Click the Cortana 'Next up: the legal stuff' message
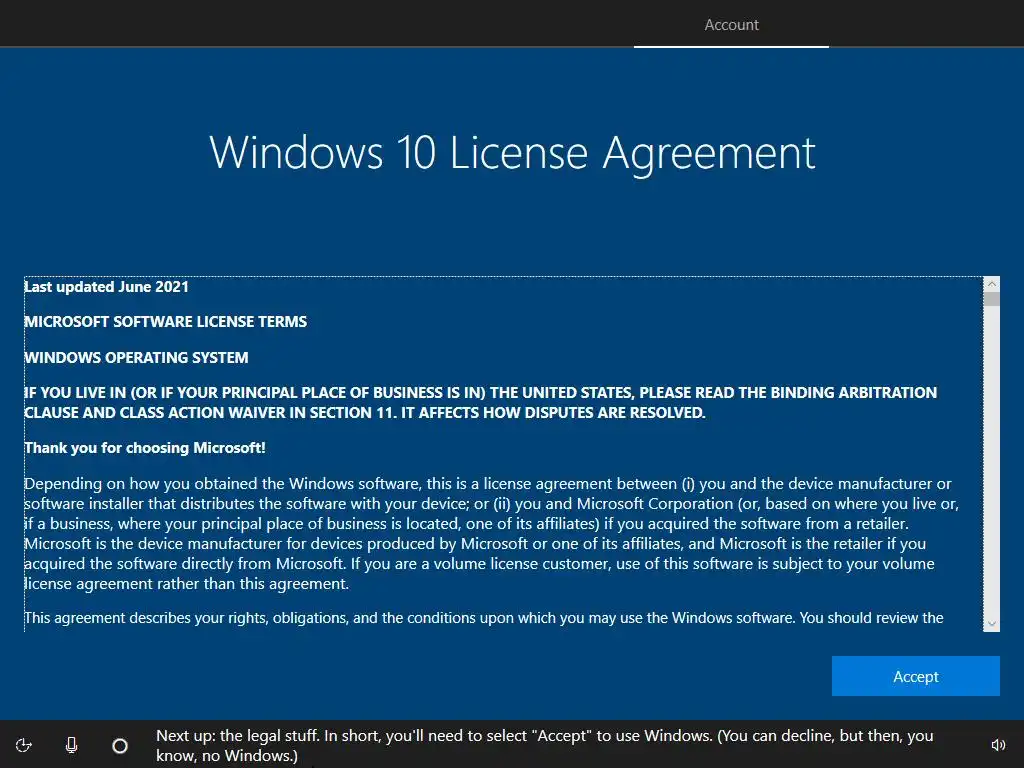Viewport: 1024px width, 768px height. (x=545, y=745)
